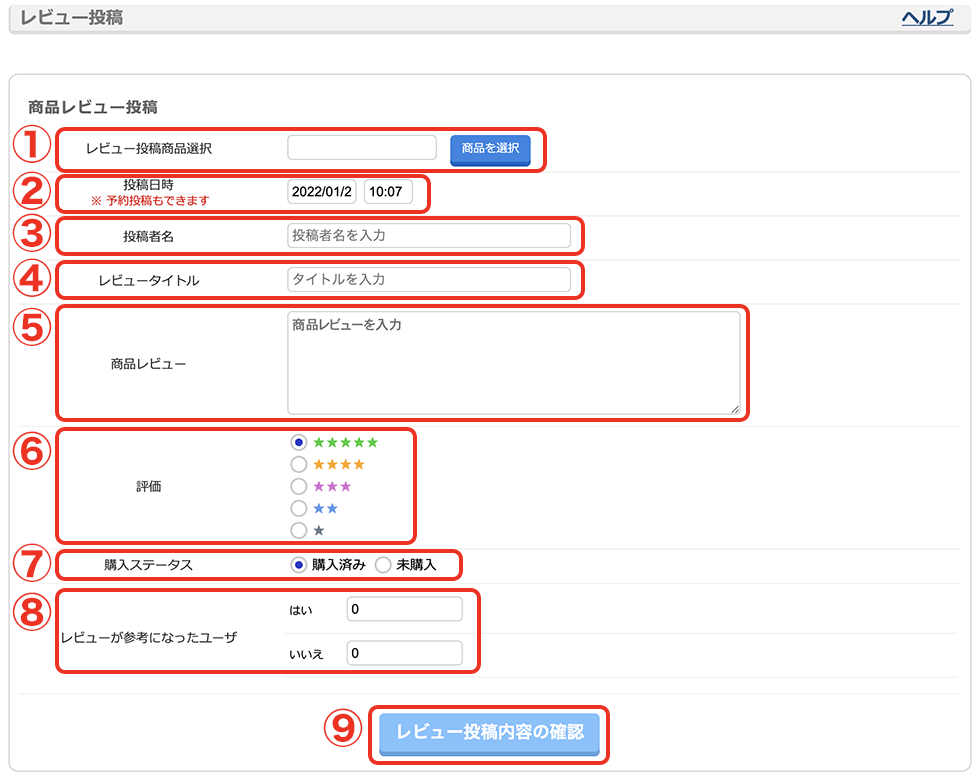The image size is (980, 780).
Task: Select the two-star rating radio button
Action: [x=299, y=508]
